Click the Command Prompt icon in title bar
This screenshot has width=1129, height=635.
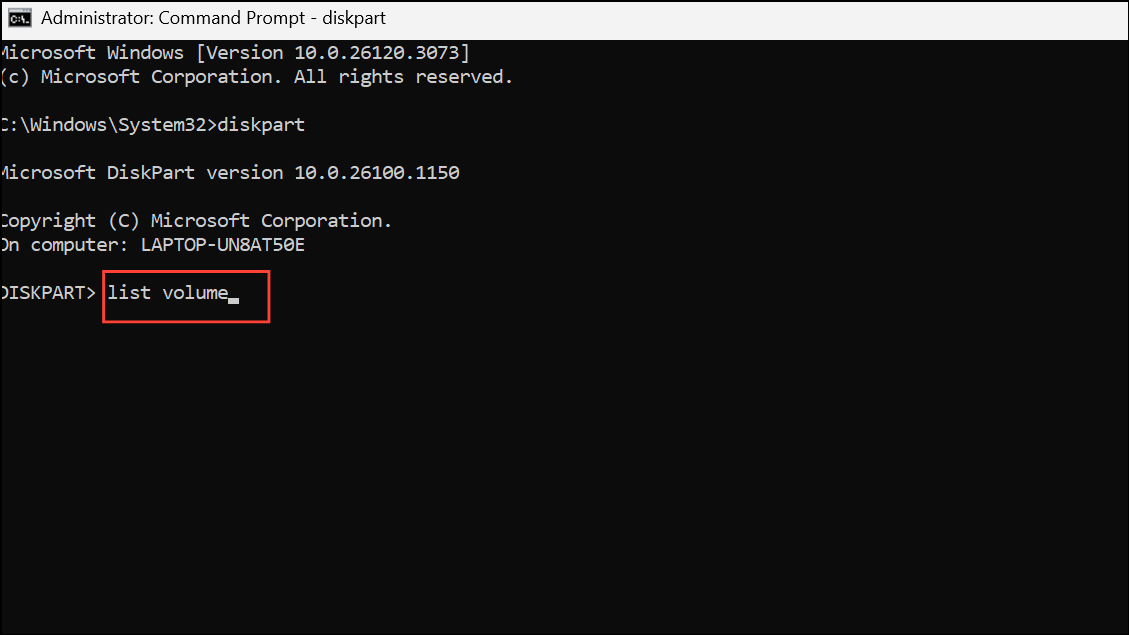tap(19, 18)
